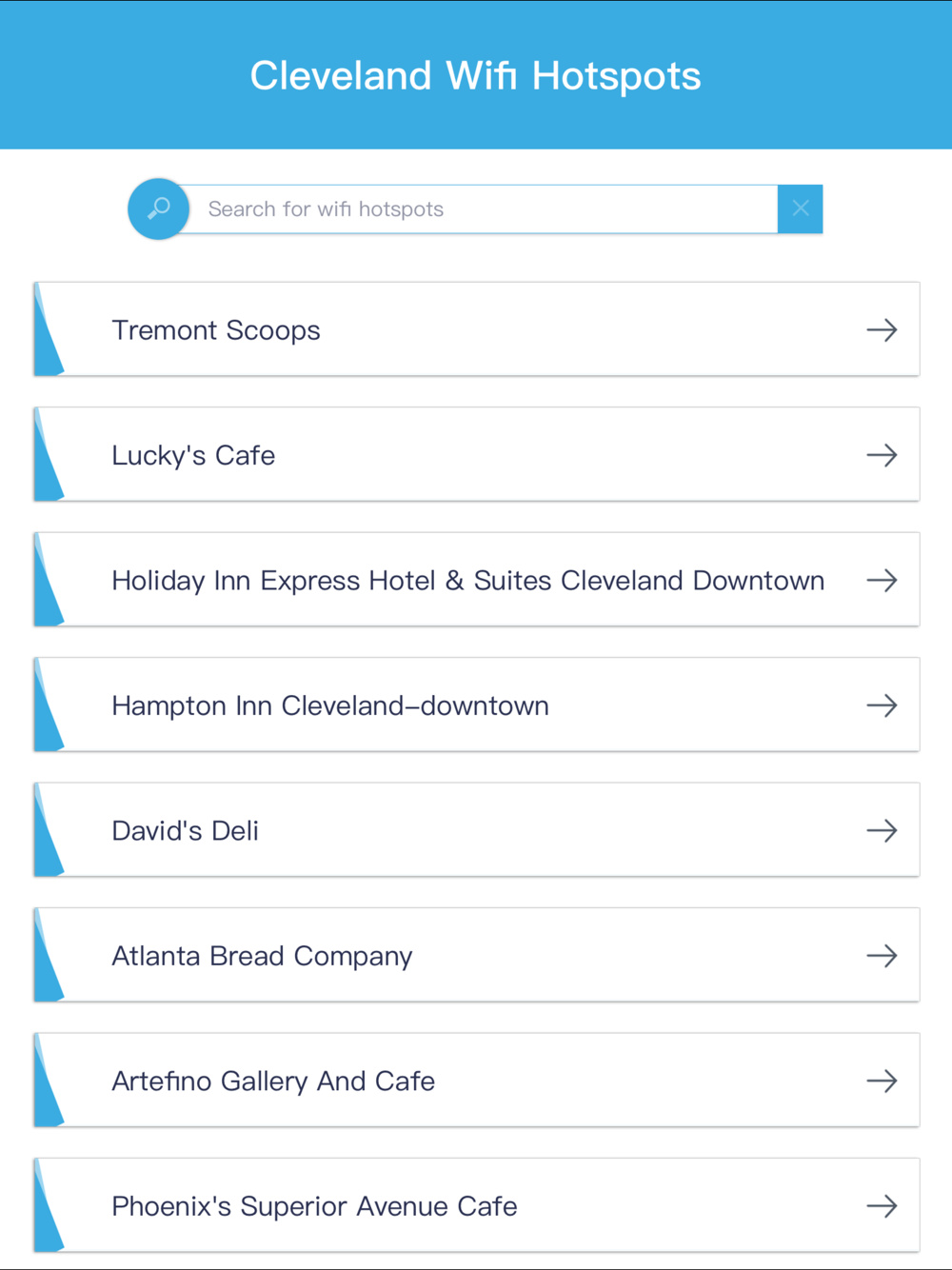Image resolution: width=952 pixels, height=1270 pixels.
Task: Click Artefino Gallery And Cafe arrow
Action: coord(883,1081)
